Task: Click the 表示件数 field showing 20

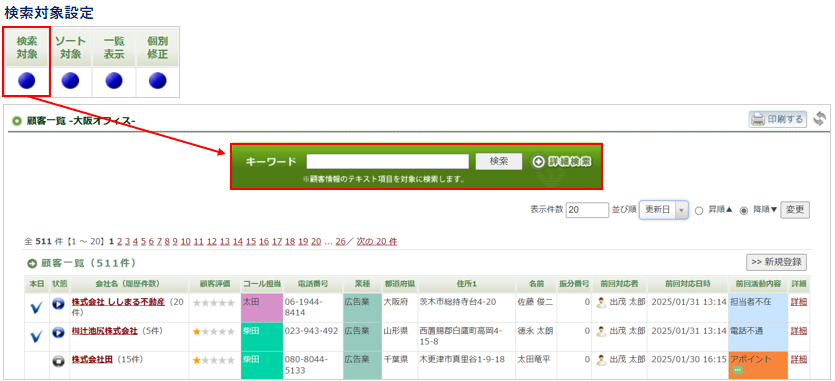Action: [587, 210]
